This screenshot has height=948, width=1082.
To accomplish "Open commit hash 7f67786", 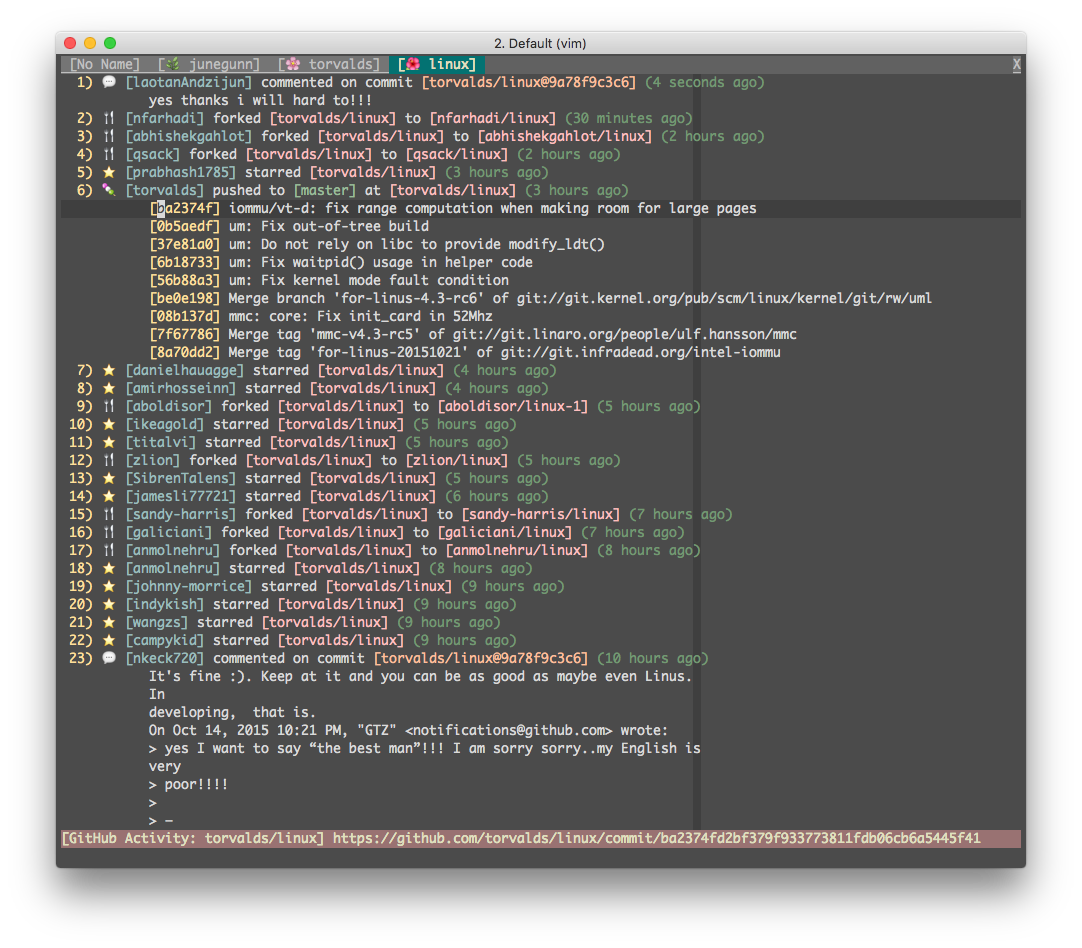I will tap(185, 334).
